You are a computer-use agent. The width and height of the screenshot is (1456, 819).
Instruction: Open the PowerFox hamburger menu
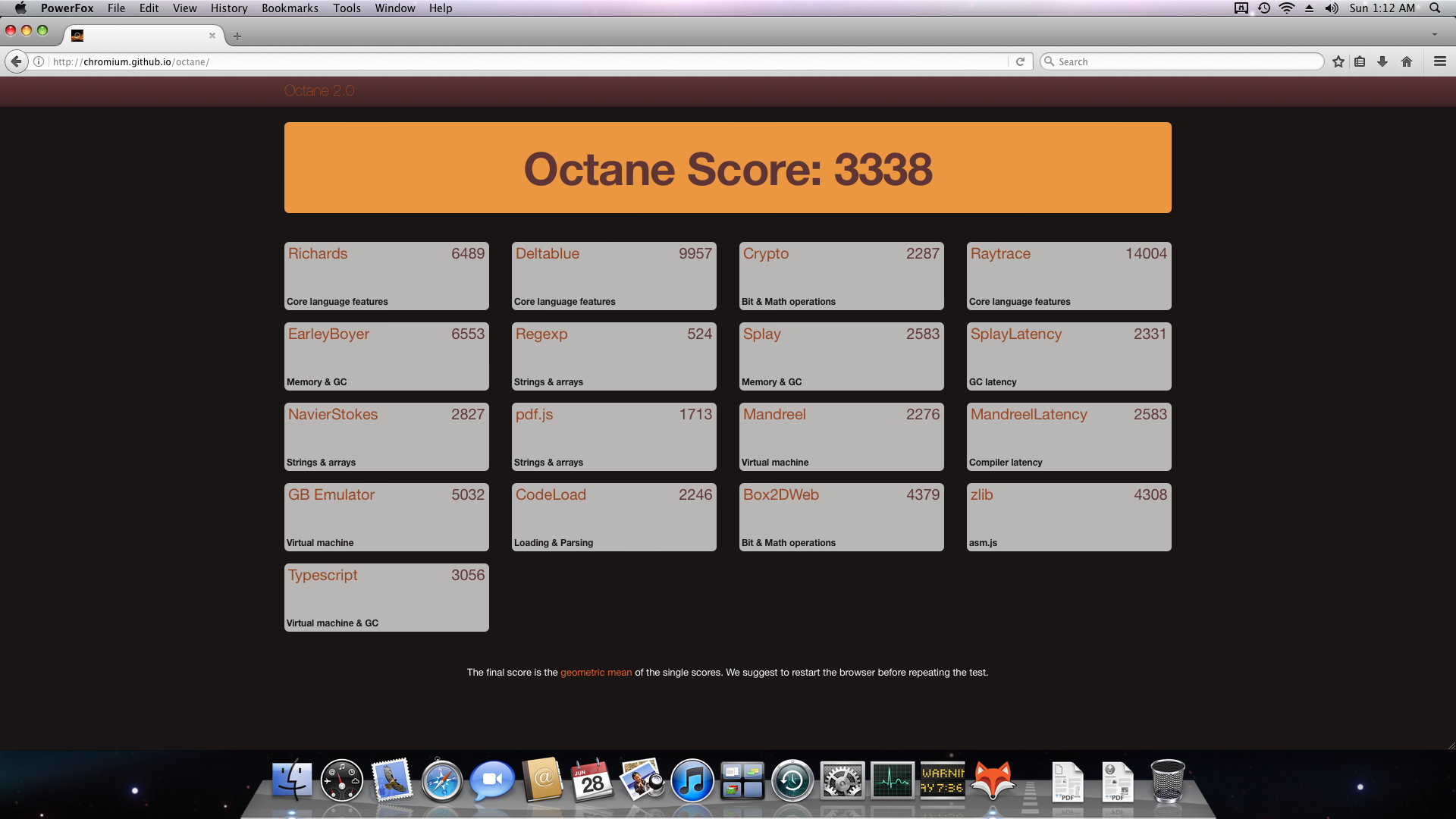coord(1440,61)
